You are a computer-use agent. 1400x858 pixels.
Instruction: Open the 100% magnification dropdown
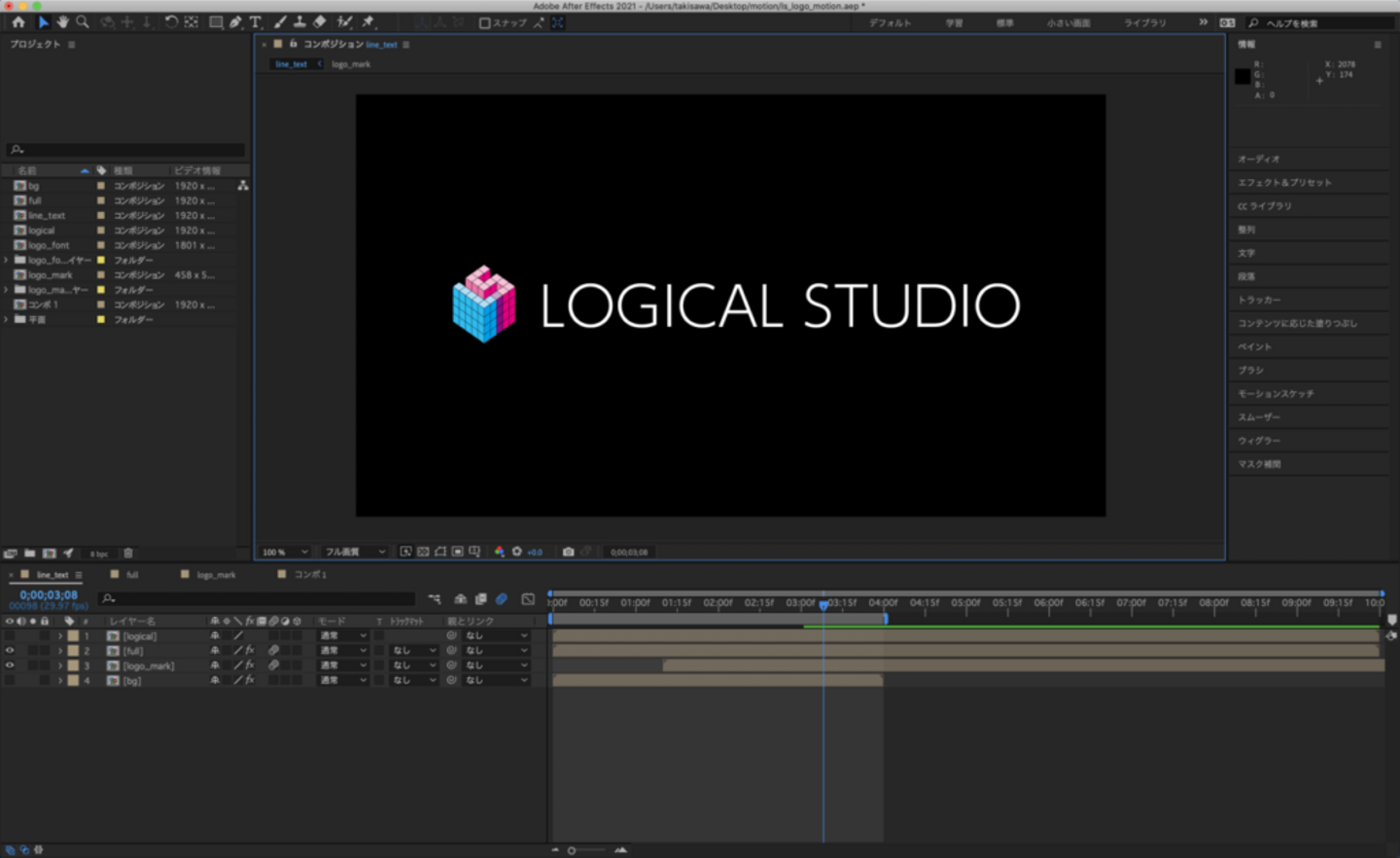point(285,552)
